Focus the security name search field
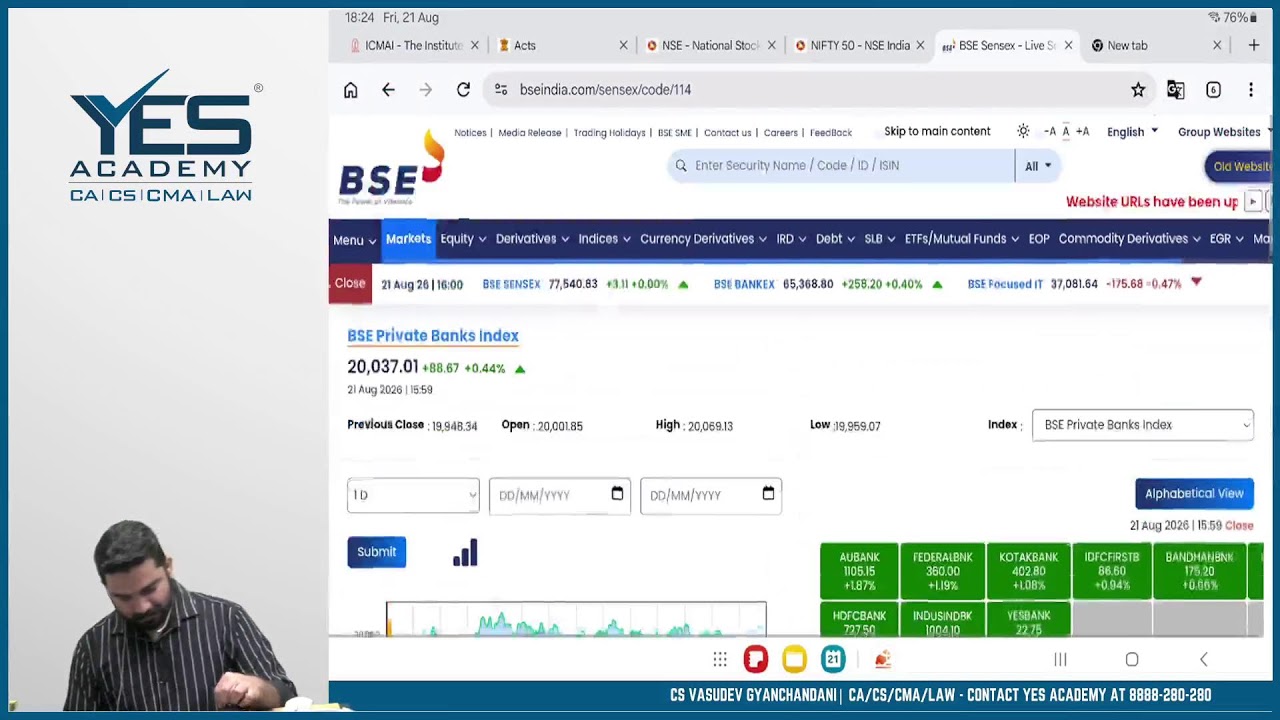1280x720 pixels. (841, 166)
